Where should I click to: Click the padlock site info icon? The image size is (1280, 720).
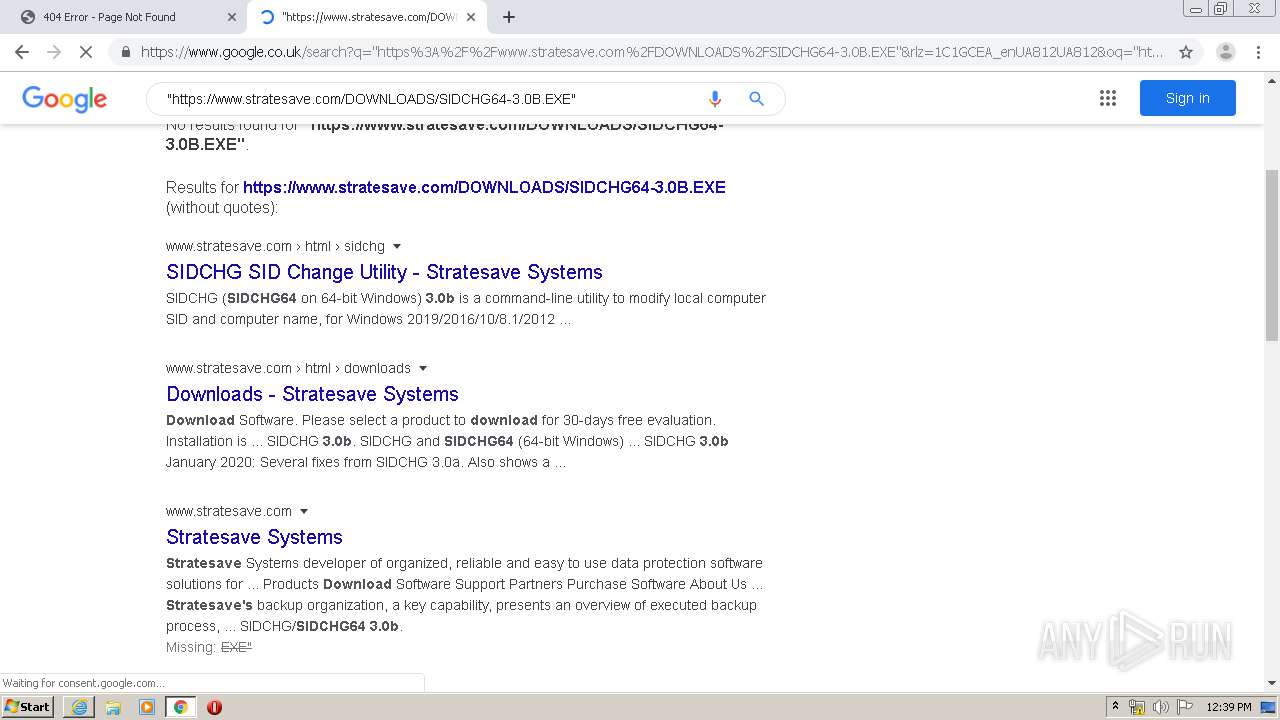click(125, 52)
